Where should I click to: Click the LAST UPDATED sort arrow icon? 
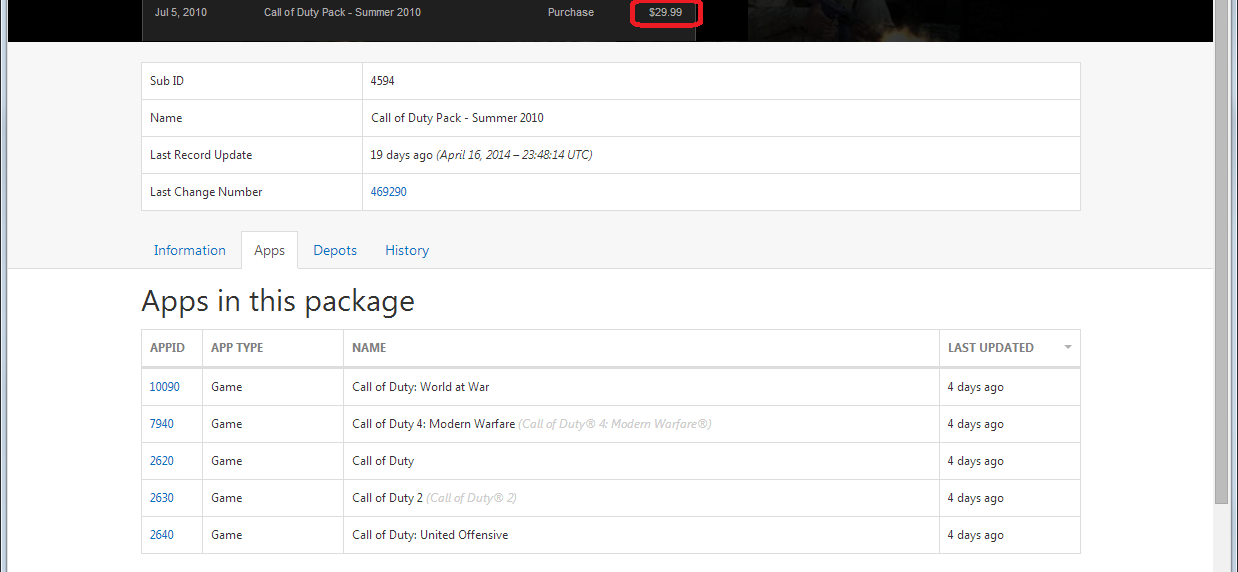point(1067,348)
